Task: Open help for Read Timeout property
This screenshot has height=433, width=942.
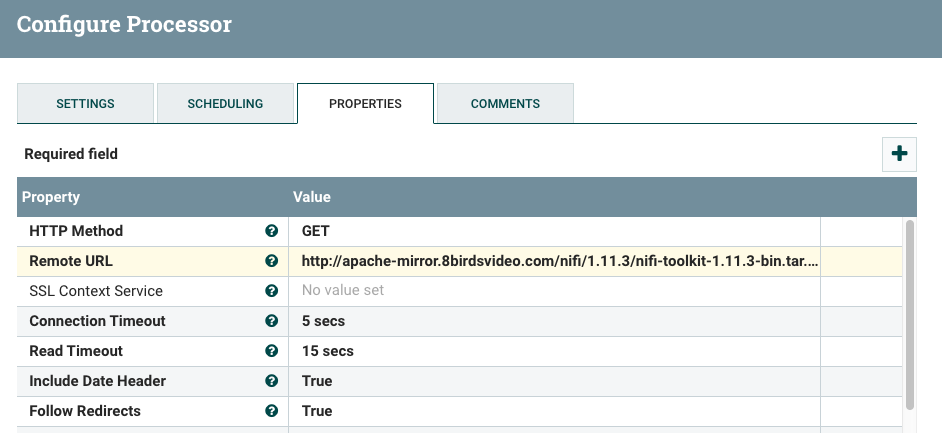Action: [272, 351]
